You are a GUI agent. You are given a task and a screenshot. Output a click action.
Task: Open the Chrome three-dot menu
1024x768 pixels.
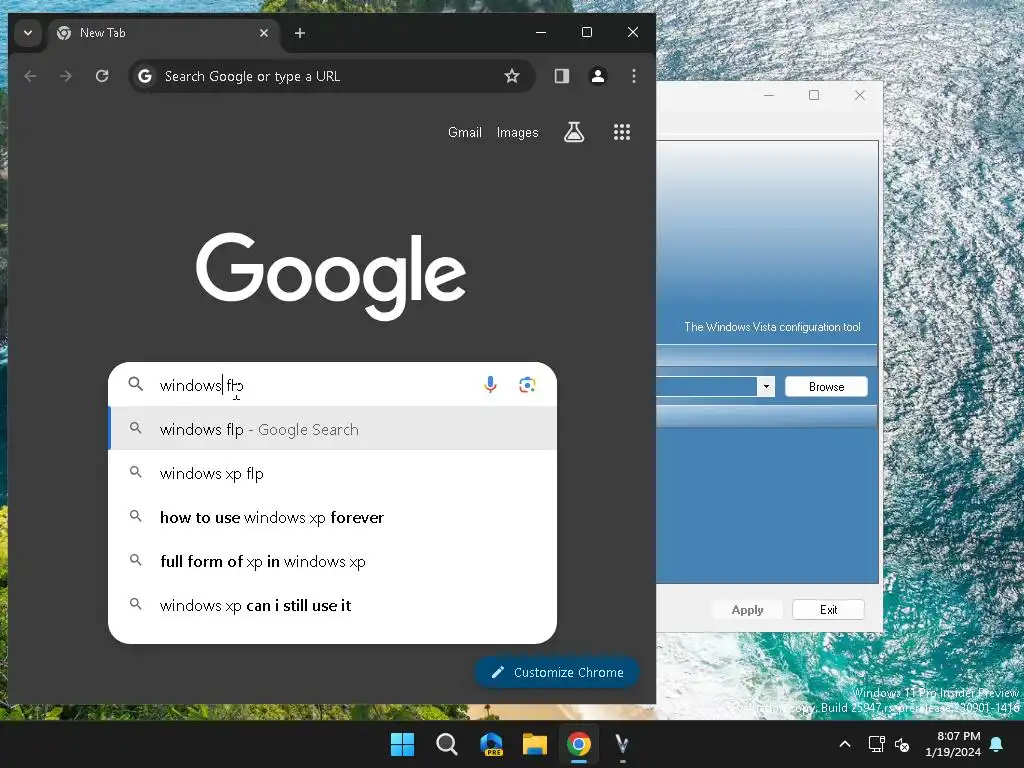pyautogui.click(x=633, y=76)
